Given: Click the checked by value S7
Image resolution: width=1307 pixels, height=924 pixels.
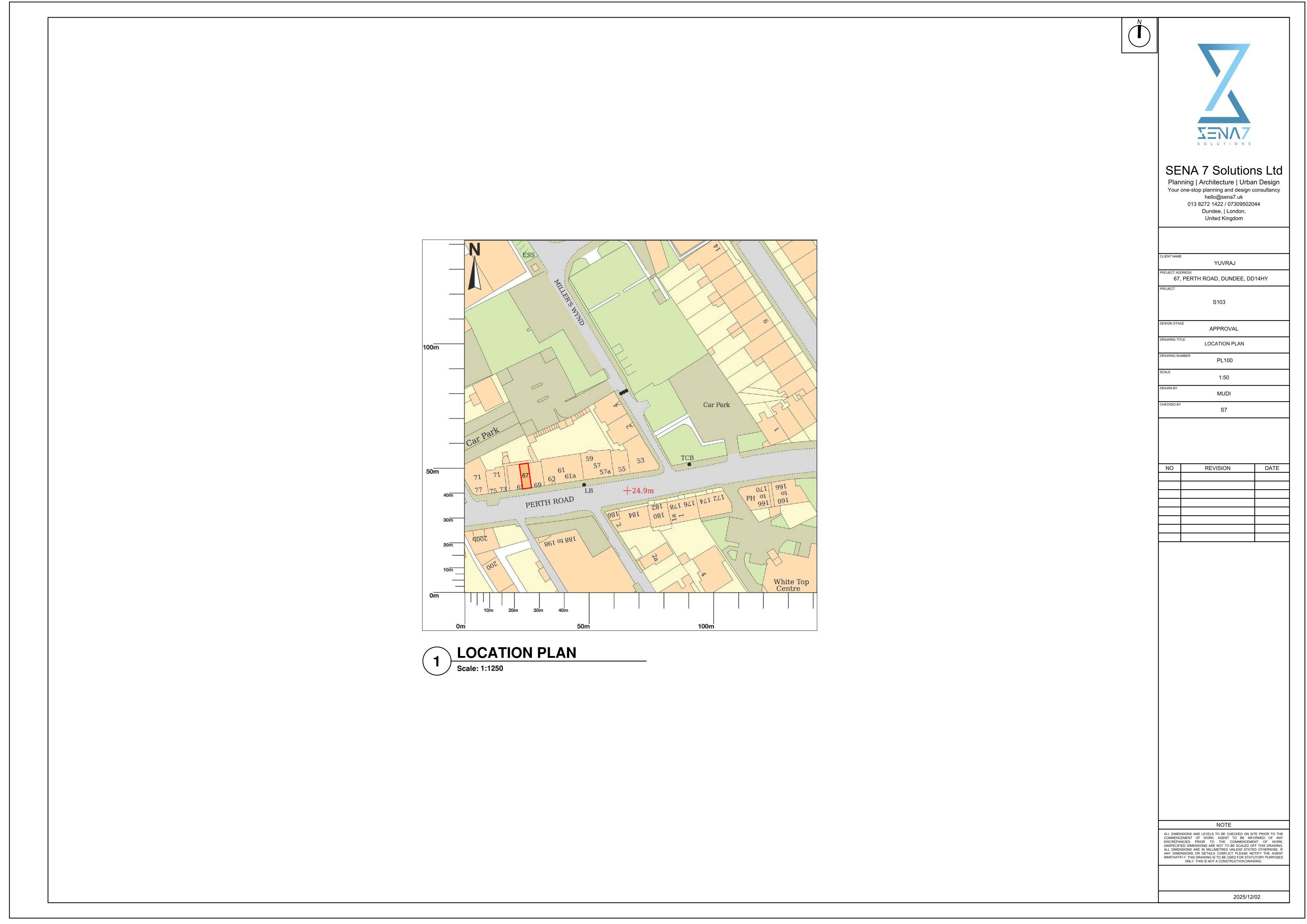Looking at the screenshot, I should [1224, 410].
